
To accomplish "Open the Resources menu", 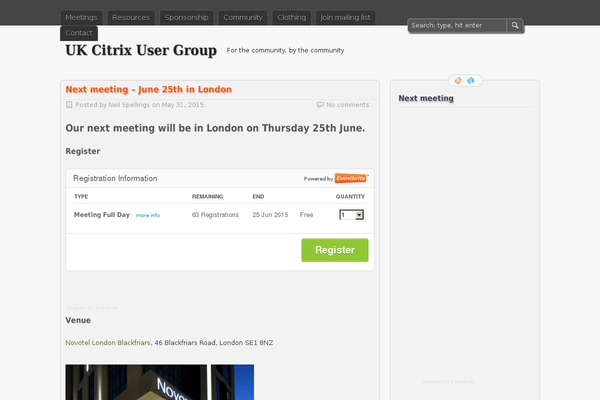I will (x=131, y=17).
